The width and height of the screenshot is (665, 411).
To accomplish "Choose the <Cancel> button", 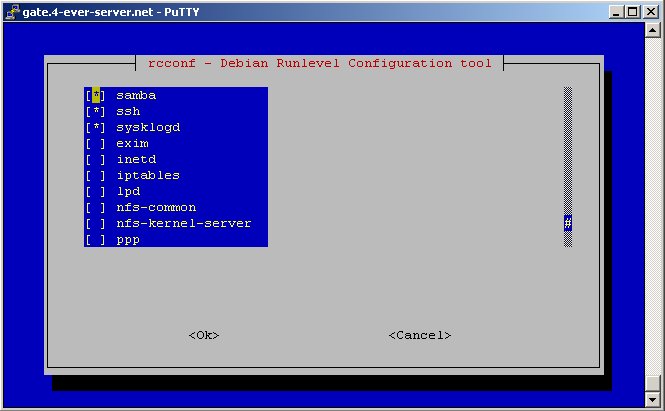I will pyautogui.click(x=420, y=335).
